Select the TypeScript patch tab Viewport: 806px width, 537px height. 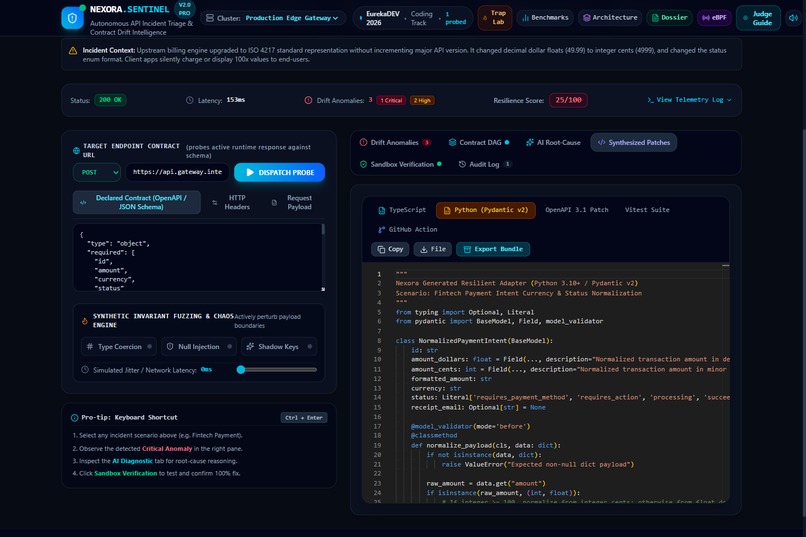402,210
